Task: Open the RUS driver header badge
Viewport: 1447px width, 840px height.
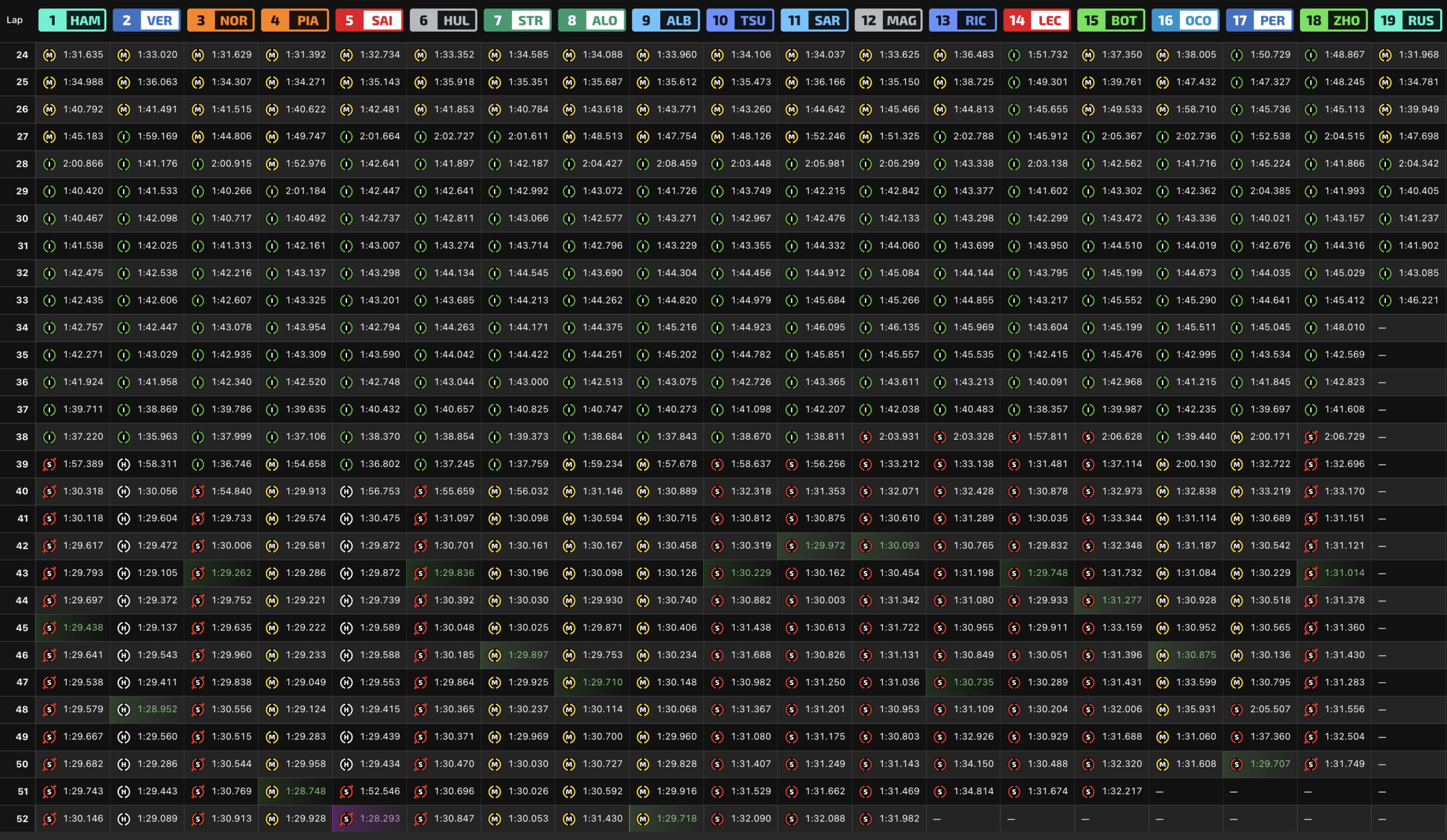Action: tap(1407, 21)
